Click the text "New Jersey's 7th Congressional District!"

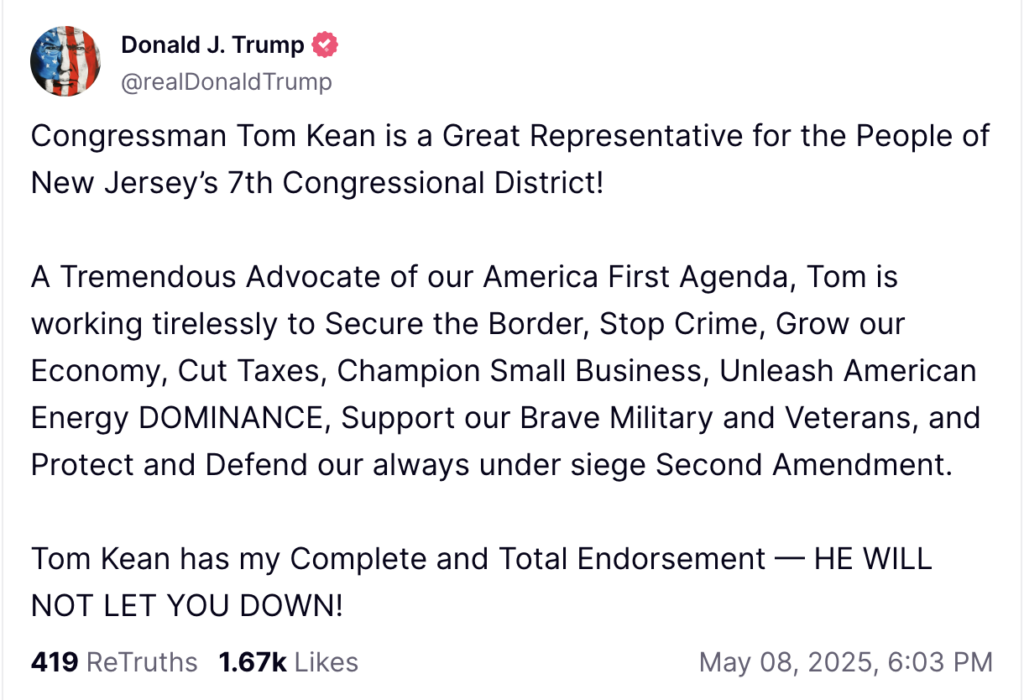pyautogui.click(x=317, y=183)
